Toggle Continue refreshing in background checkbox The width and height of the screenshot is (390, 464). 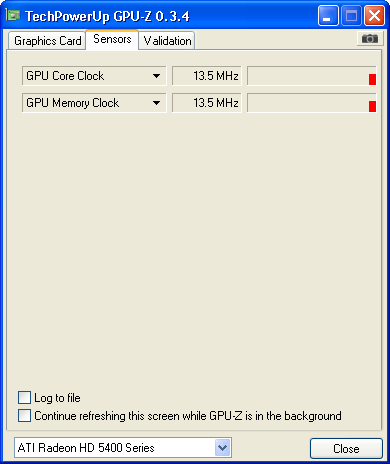point(24,416)
